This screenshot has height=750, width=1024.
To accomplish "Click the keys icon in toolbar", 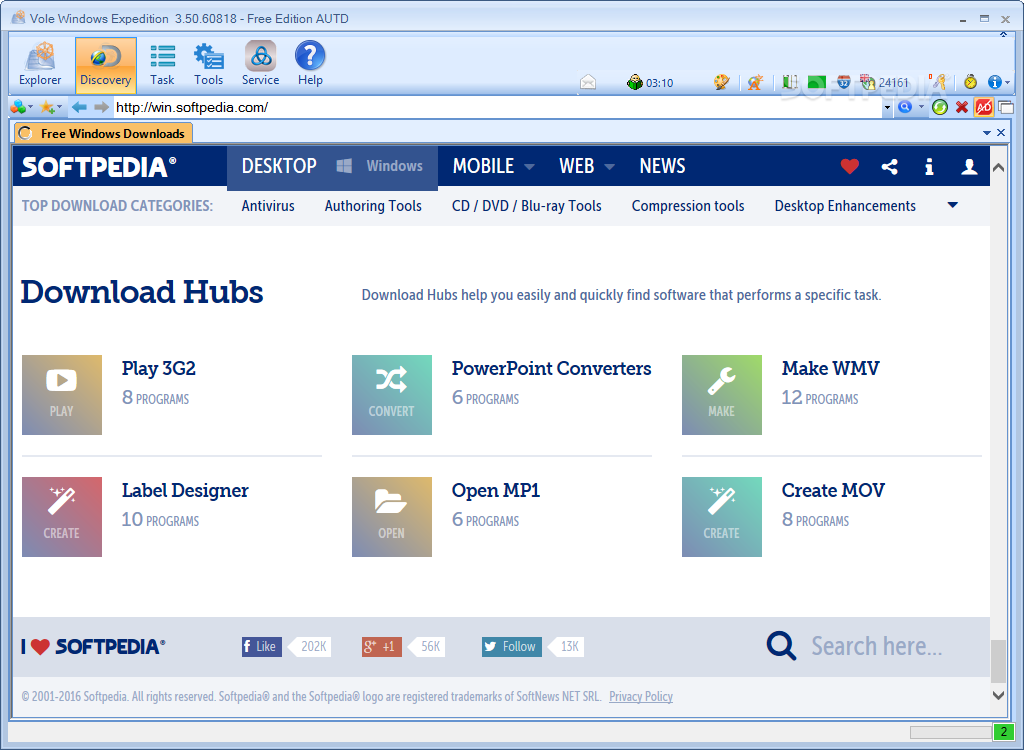I will [x=938, y=82].
